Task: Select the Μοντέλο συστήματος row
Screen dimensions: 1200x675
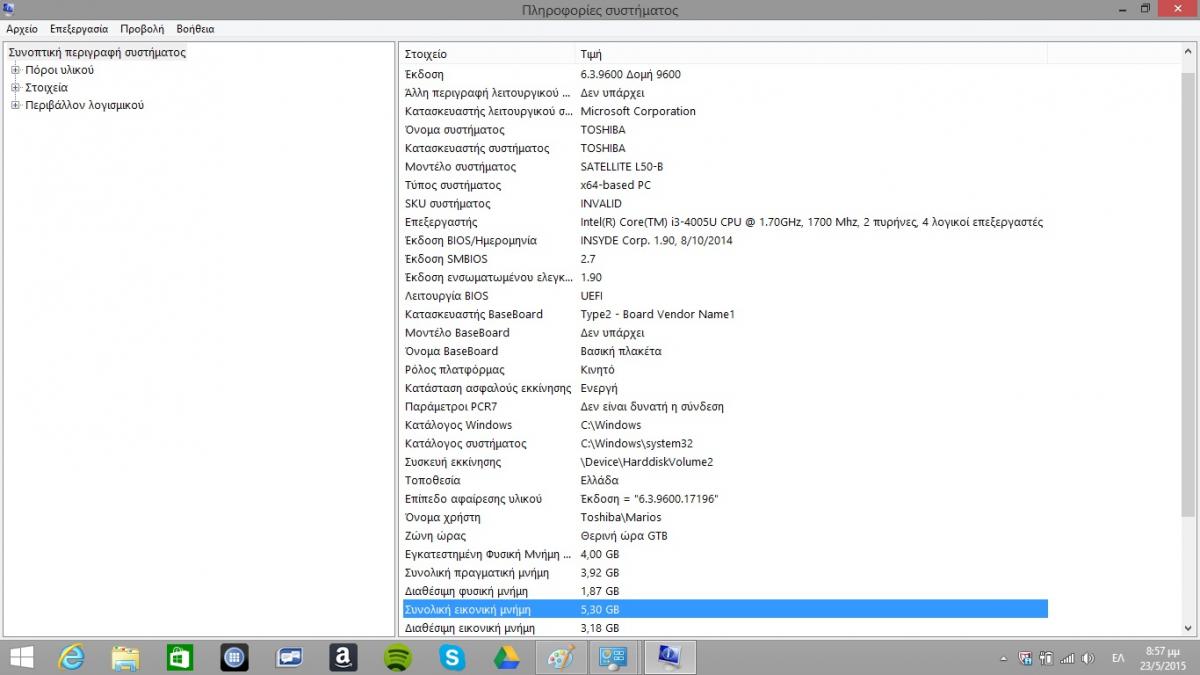Action: pos(725,167)
